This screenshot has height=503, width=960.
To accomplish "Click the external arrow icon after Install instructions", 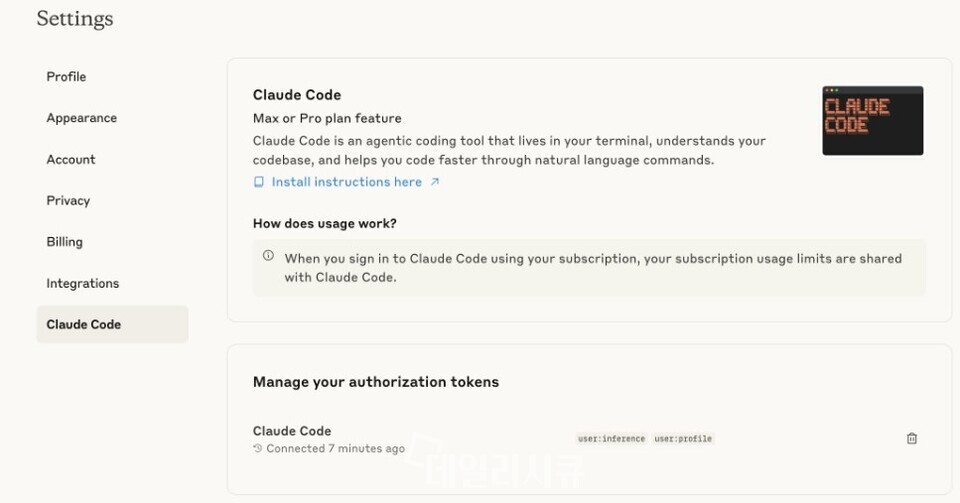I will click(435, 182).
